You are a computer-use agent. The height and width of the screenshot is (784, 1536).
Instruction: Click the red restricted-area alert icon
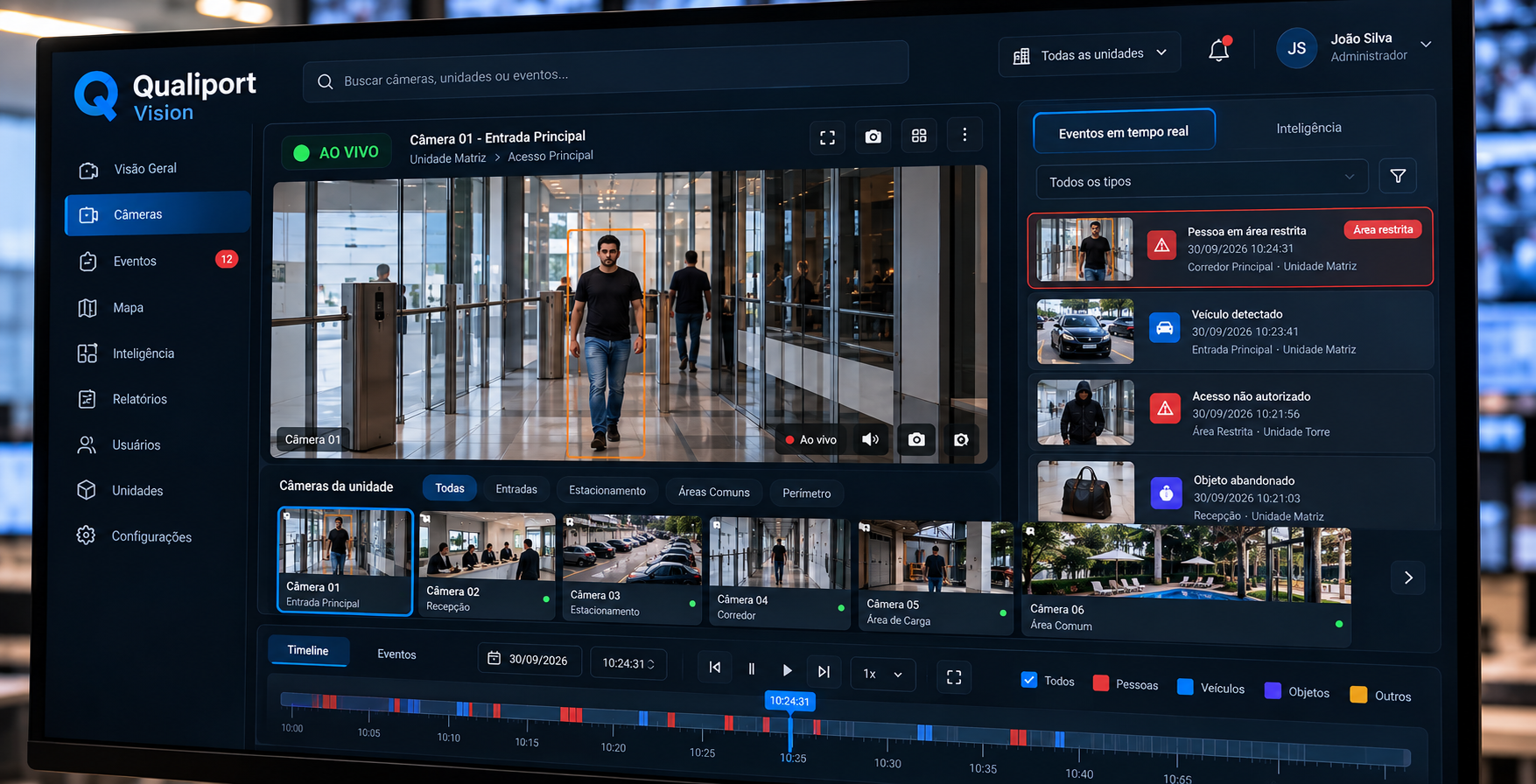point(1161,246)
